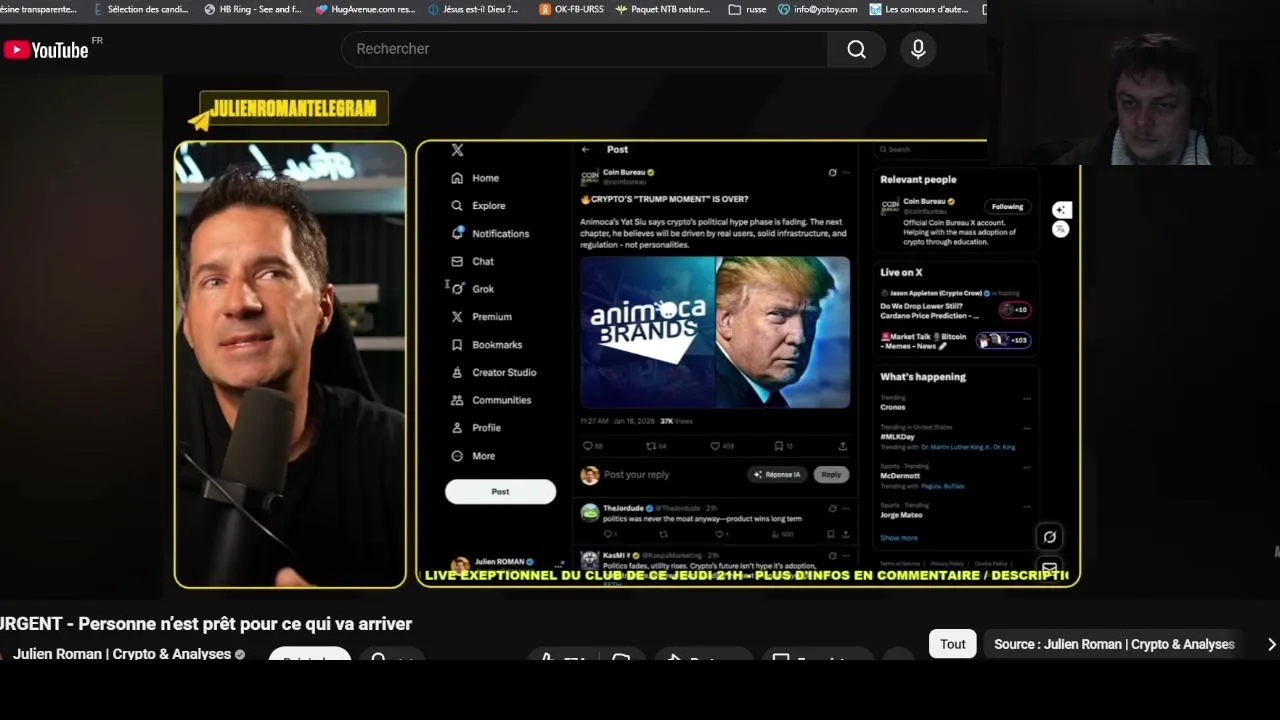This screenshot has height=720, width=1280.
Task: Open the Animoca Brands / Trump image
Action: click(715, 332)
